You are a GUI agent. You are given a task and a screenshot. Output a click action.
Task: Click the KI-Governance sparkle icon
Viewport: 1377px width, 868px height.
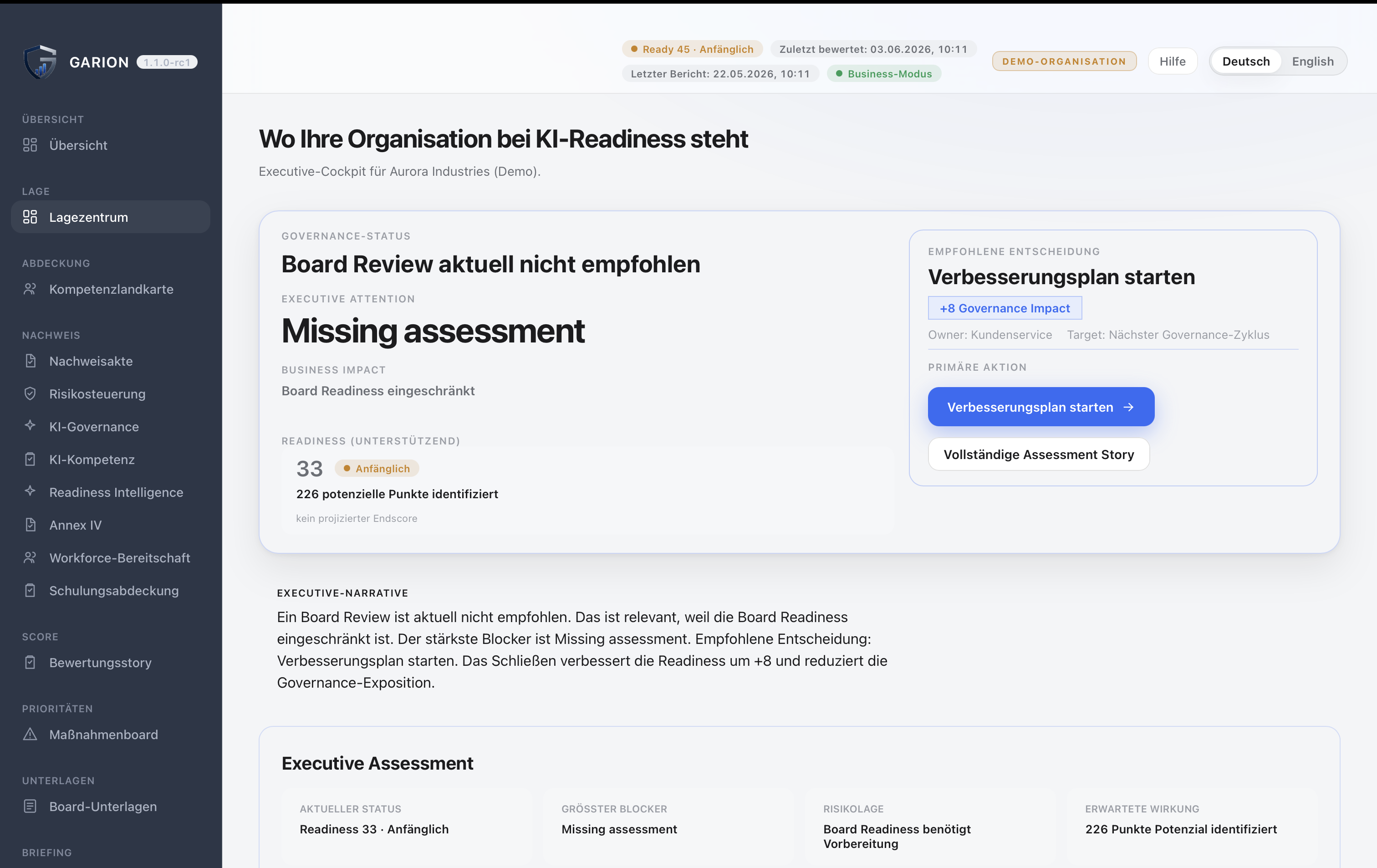(30, 426)
